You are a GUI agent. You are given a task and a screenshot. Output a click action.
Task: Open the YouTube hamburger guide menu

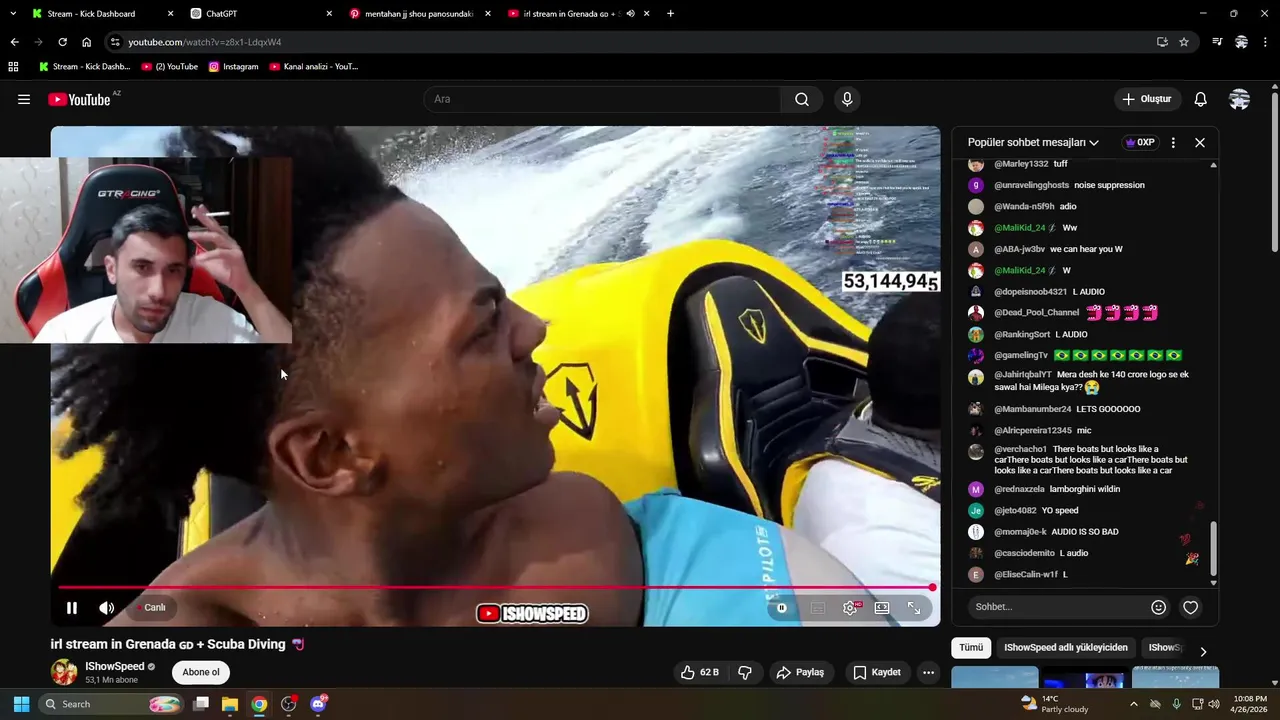pos(24,99)
